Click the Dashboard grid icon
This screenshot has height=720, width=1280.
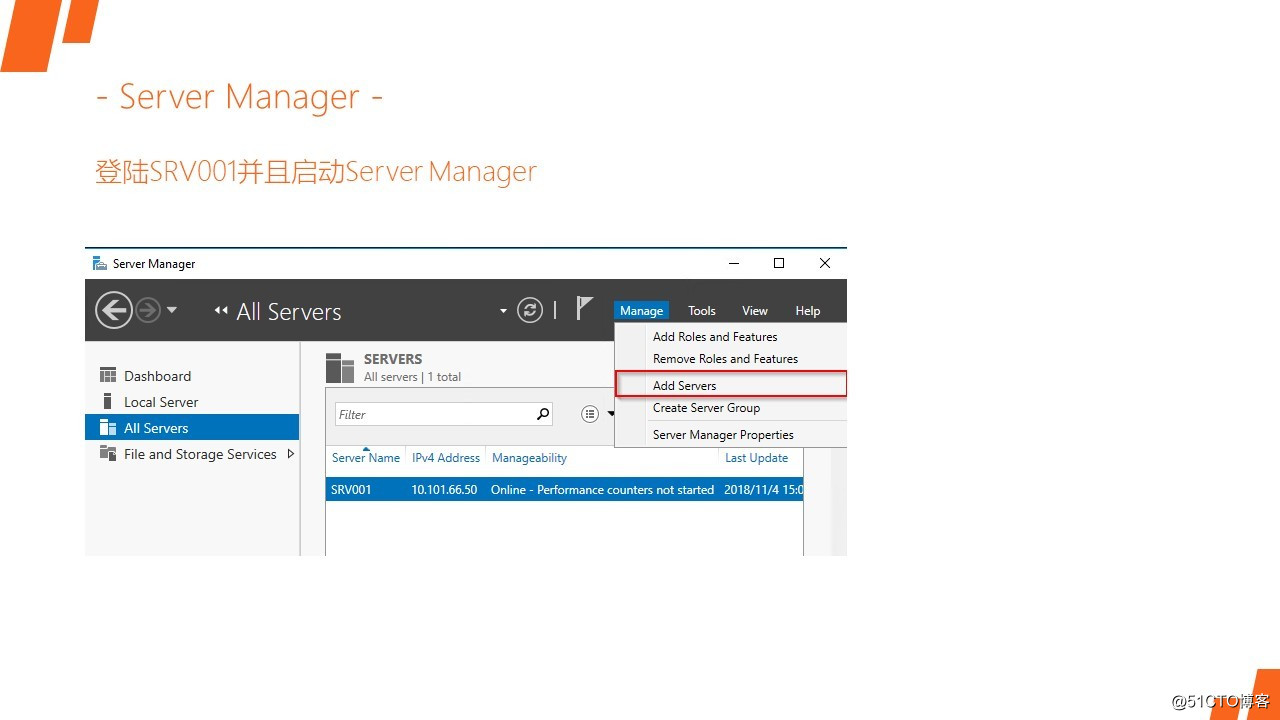108,375
